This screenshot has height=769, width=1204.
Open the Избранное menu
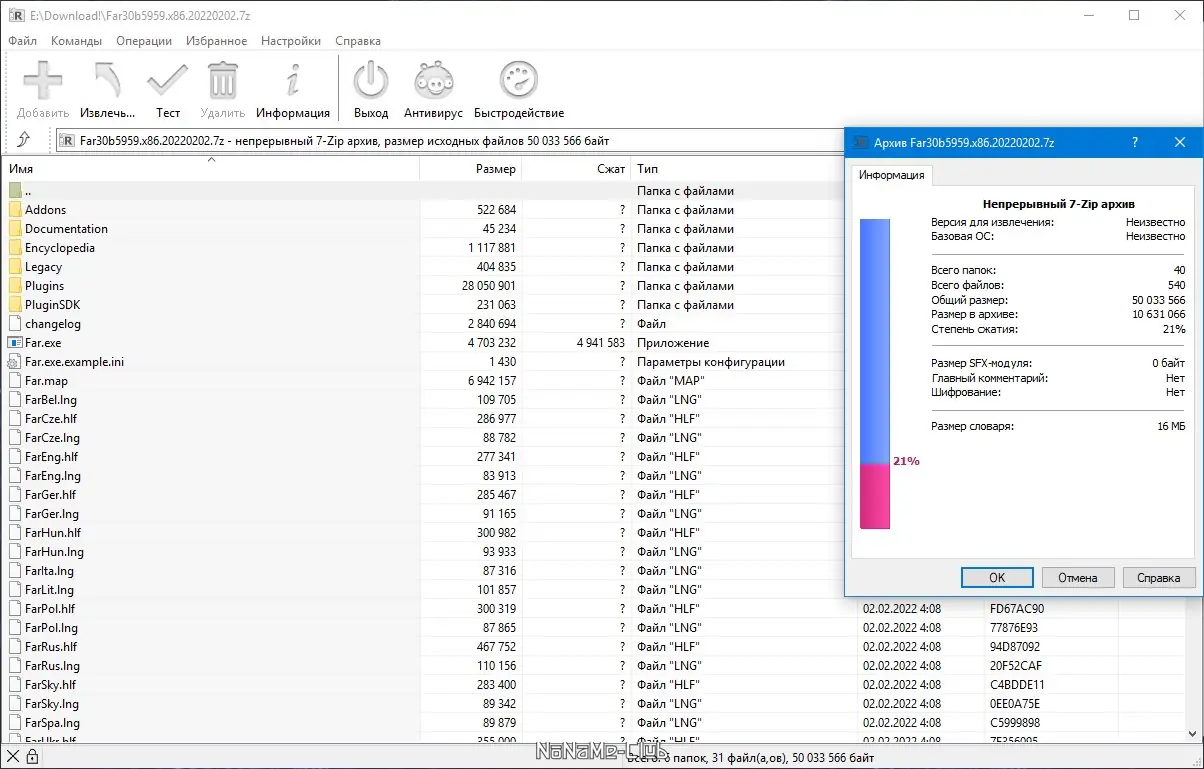pos(216,41)
